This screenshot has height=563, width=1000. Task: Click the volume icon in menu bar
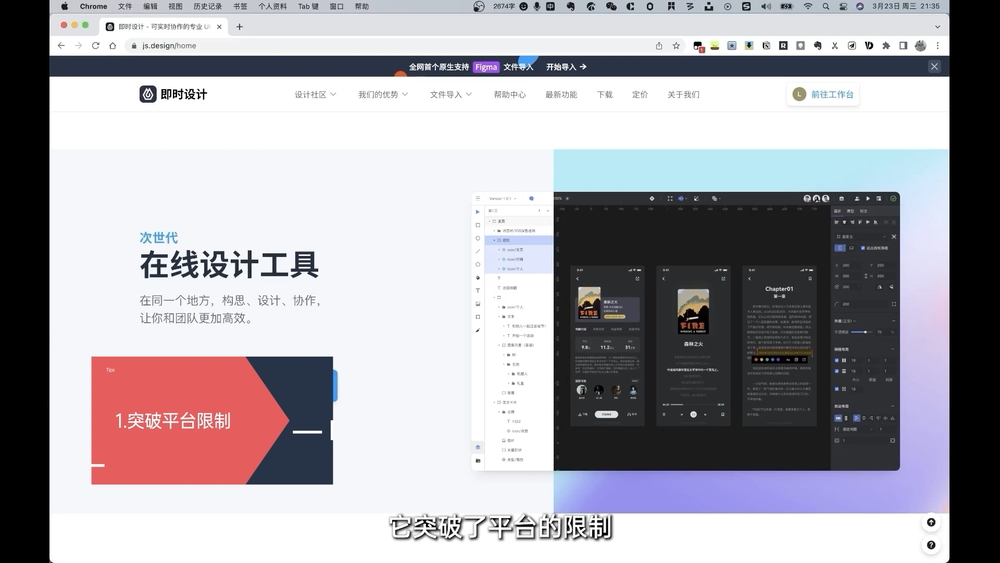[766, 6]
